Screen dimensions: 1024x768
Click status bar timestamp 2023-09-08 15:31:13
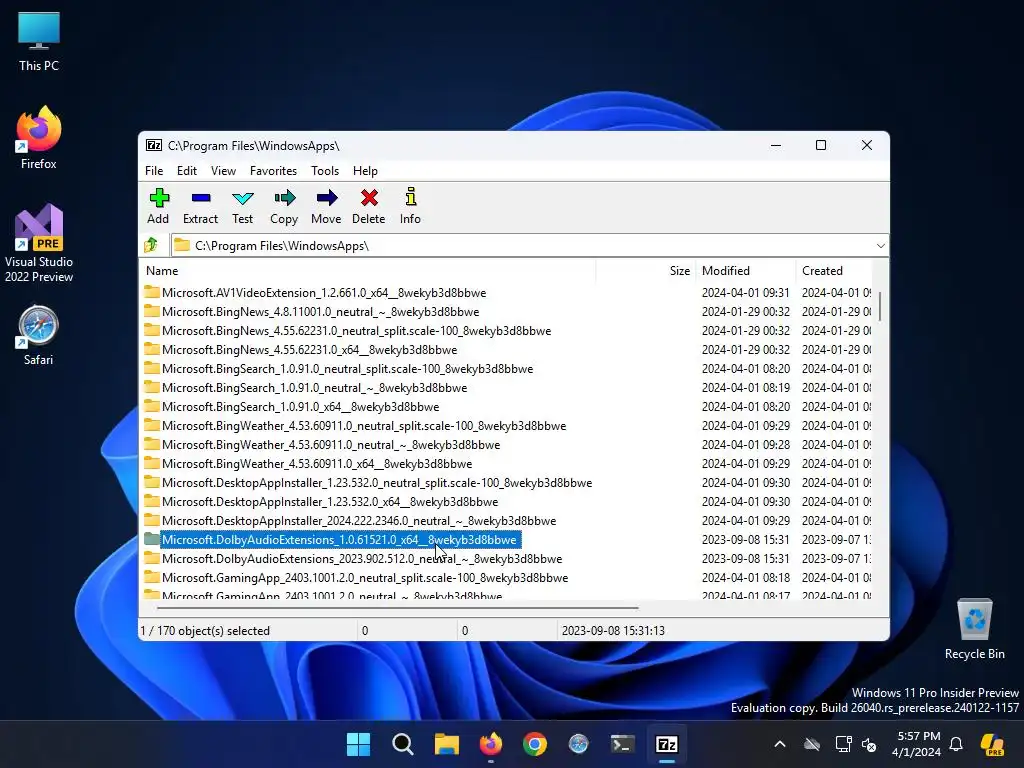click(613, 630)
